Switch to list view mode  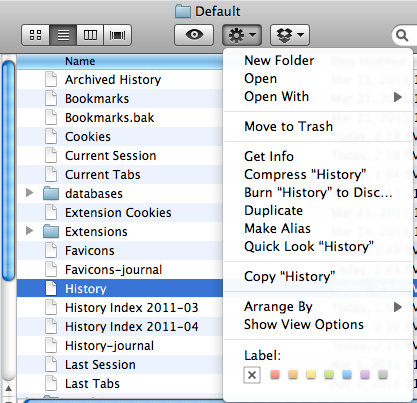click(63, 35)
